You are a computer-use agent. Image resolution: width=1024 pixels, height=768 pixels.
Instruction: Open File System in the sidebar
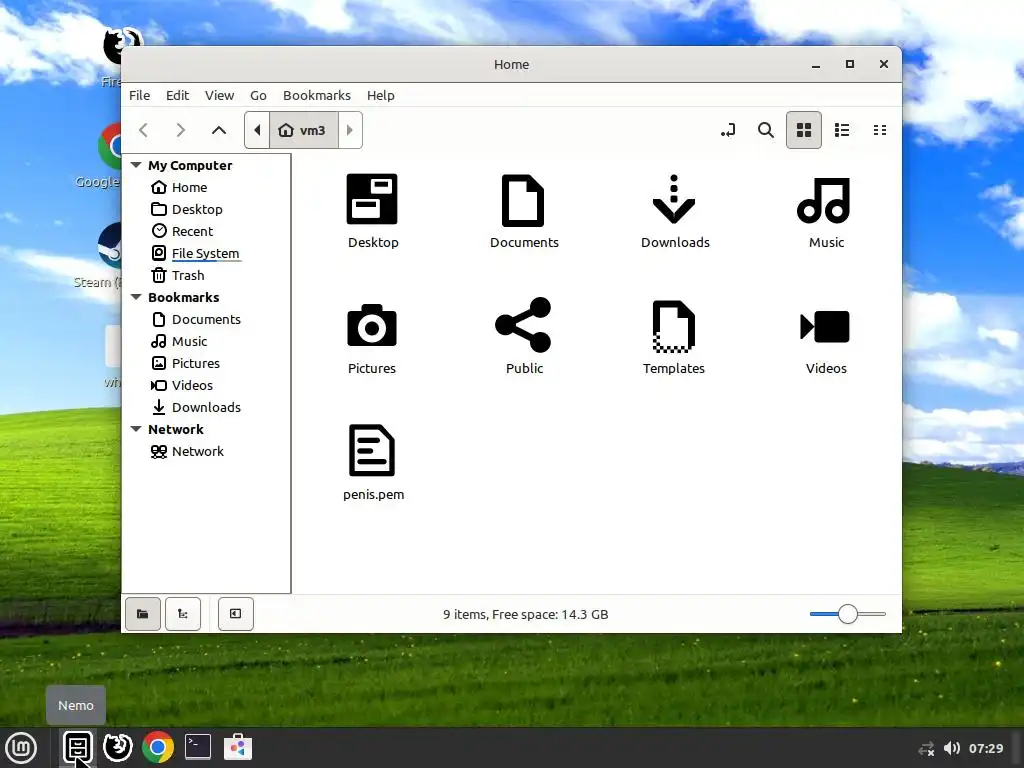pyautogui.click(x=206, y=253)
